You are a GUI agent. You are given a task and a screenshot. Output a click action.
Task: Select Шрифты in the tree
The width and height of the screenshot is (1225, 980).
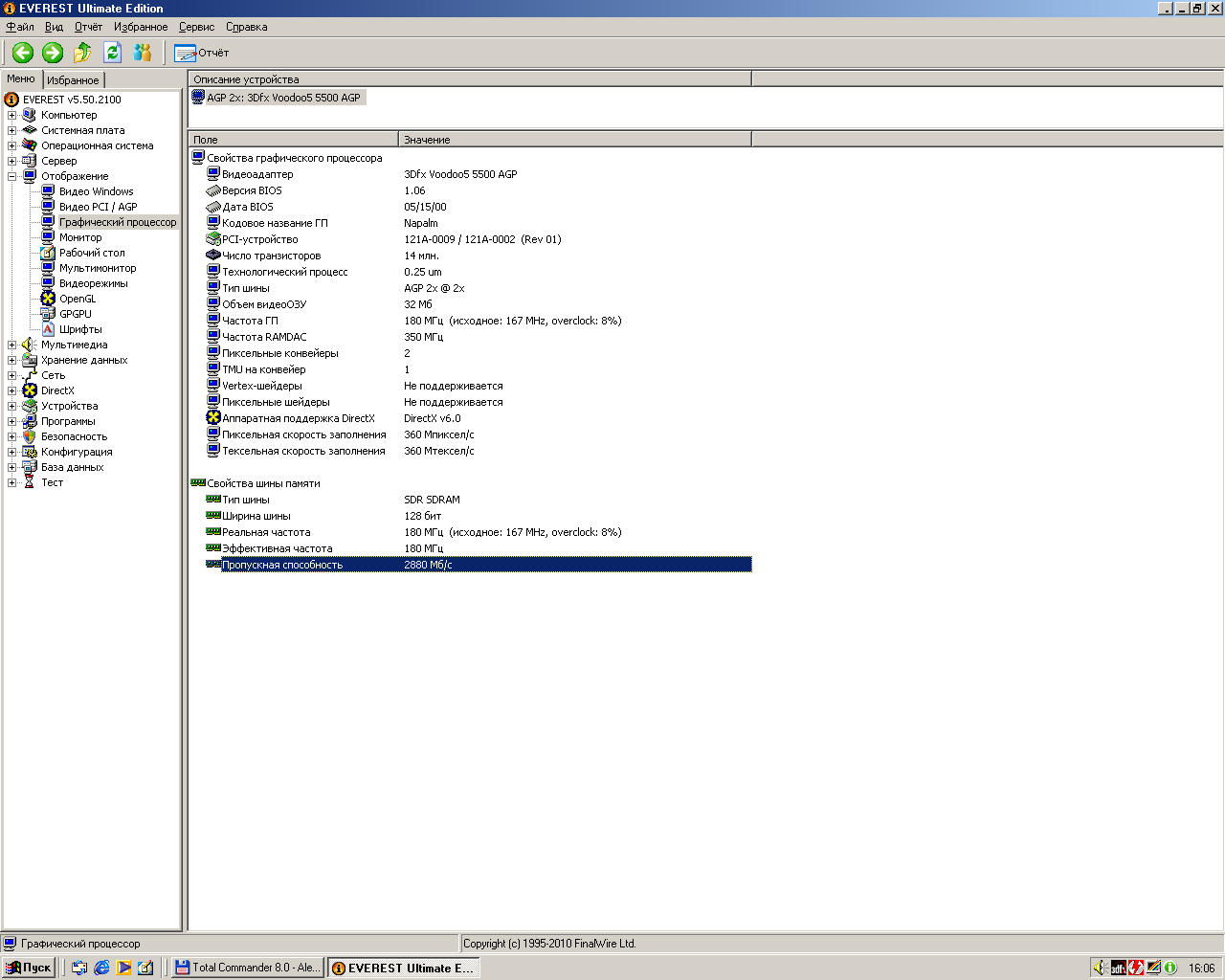click(80, 329)
